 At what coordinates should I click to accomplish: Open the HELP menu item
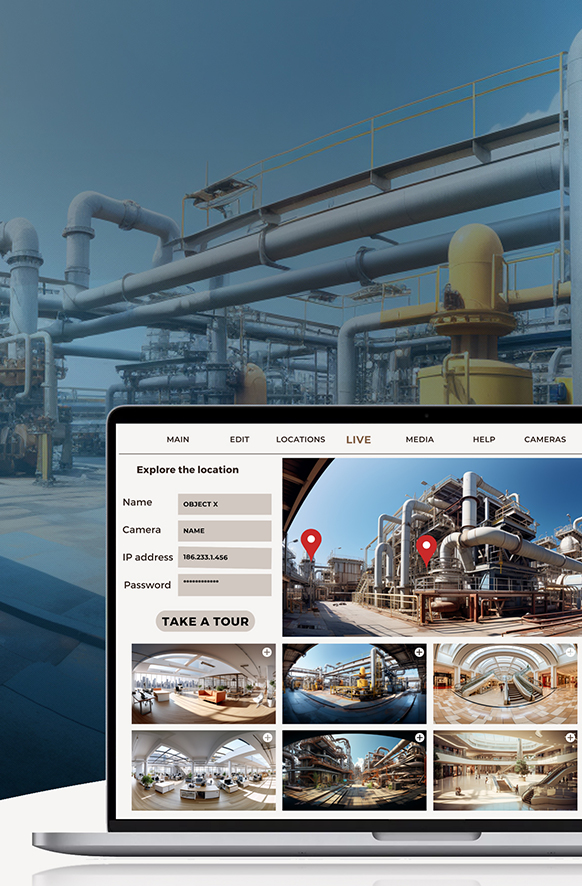(x=484, y=439)
